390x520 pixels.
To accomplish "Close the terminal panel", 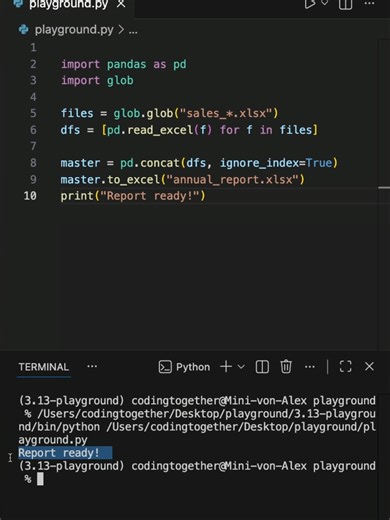I will 369,366.
